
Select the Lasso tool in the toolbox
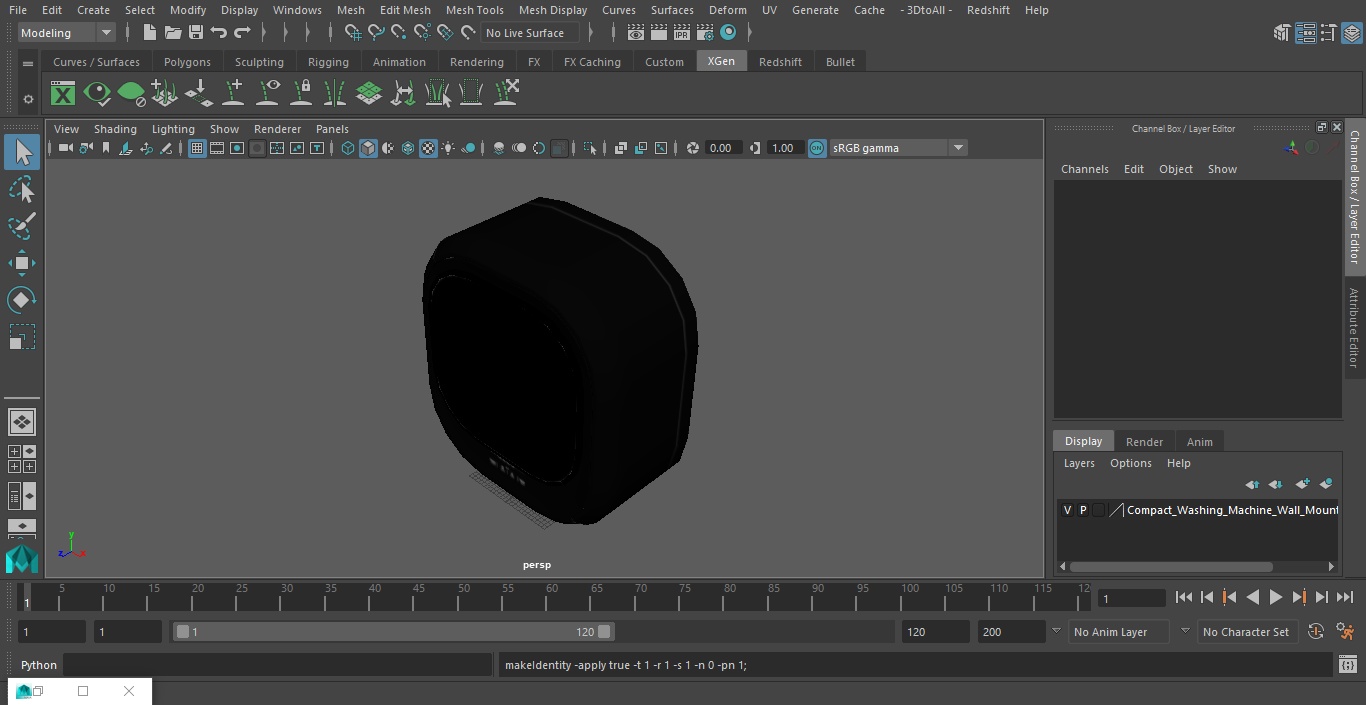21,189
